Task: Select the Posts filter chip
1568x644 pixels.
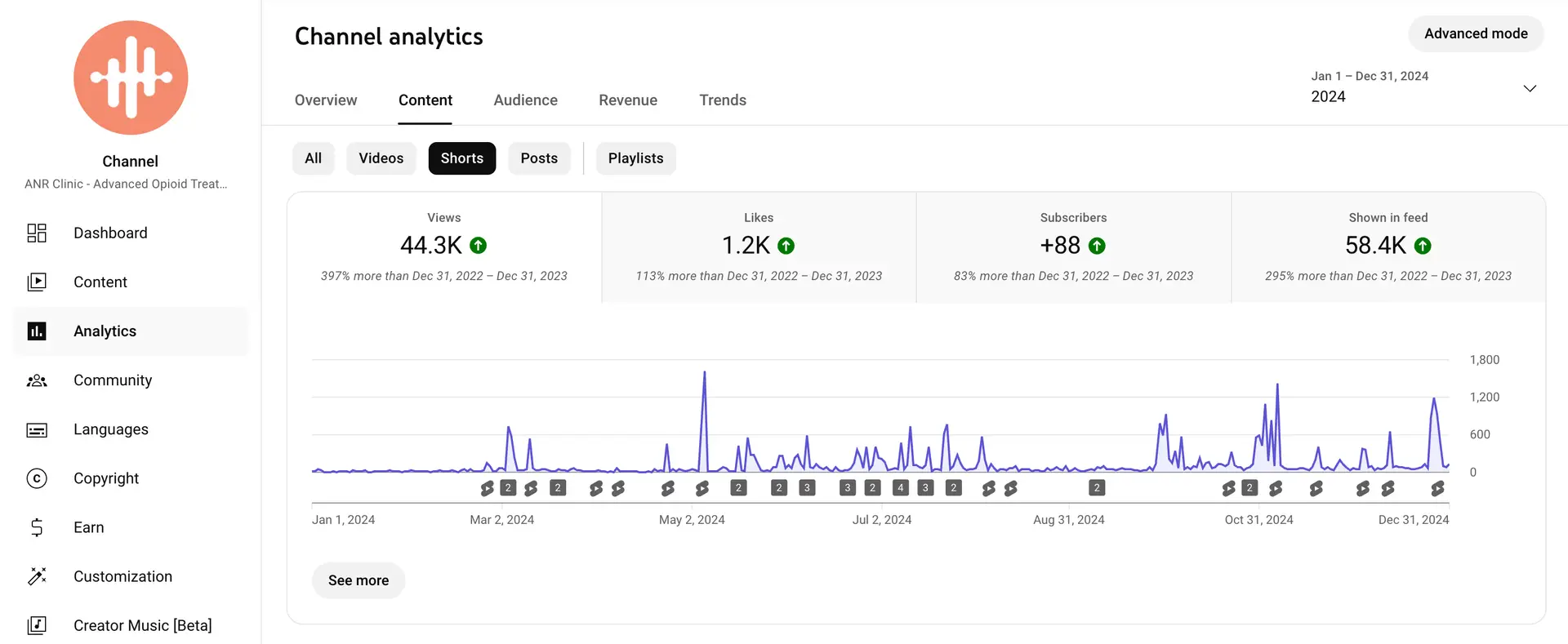Action: pos(539,158)
